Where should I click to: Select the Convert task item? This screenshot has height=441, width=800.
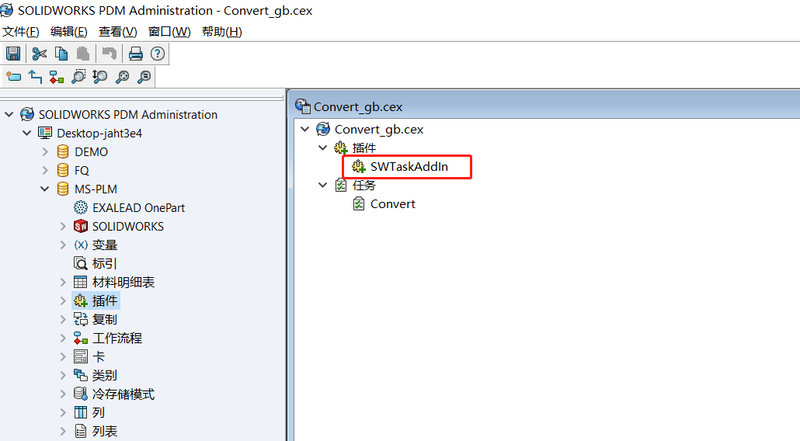coord(392,204)
